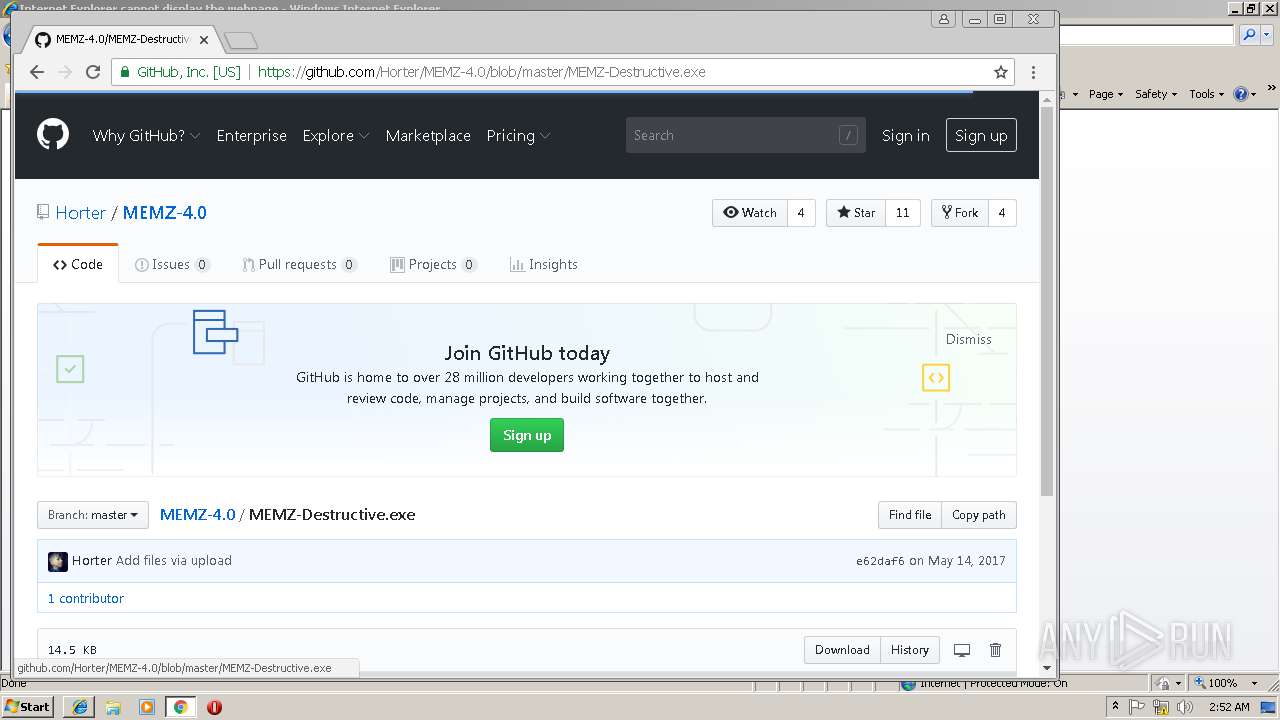Open the Add files via upload commit message
This screenshot has width=1280, height=720.
[174, 561]
